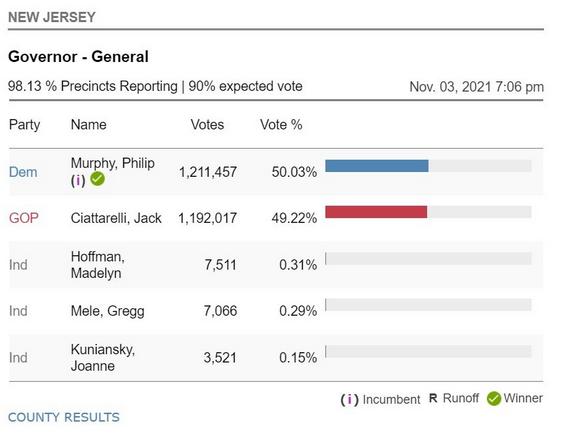
Task: Click the Winner checkmark icon in legend
Action: pyautogui.click(x=493, y=399)
